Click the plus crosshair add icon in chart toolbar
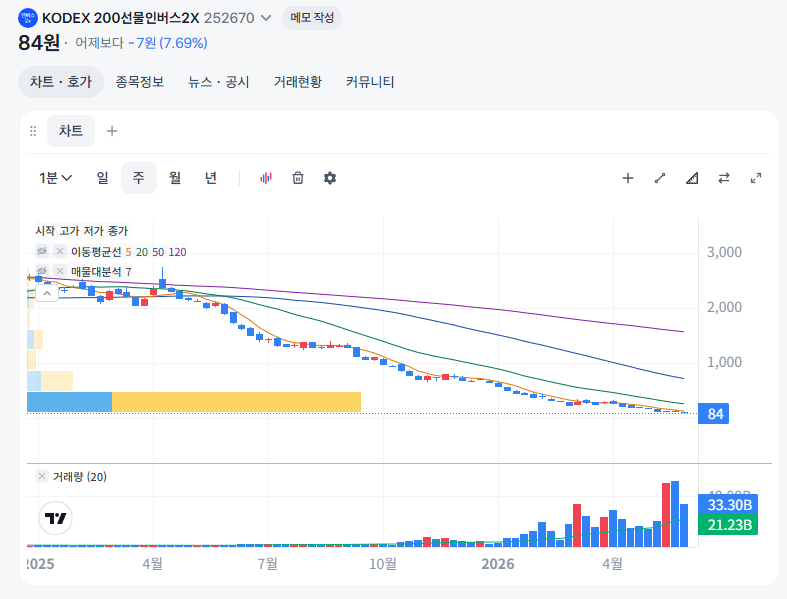787x599 pixels. tap(628, 178)
